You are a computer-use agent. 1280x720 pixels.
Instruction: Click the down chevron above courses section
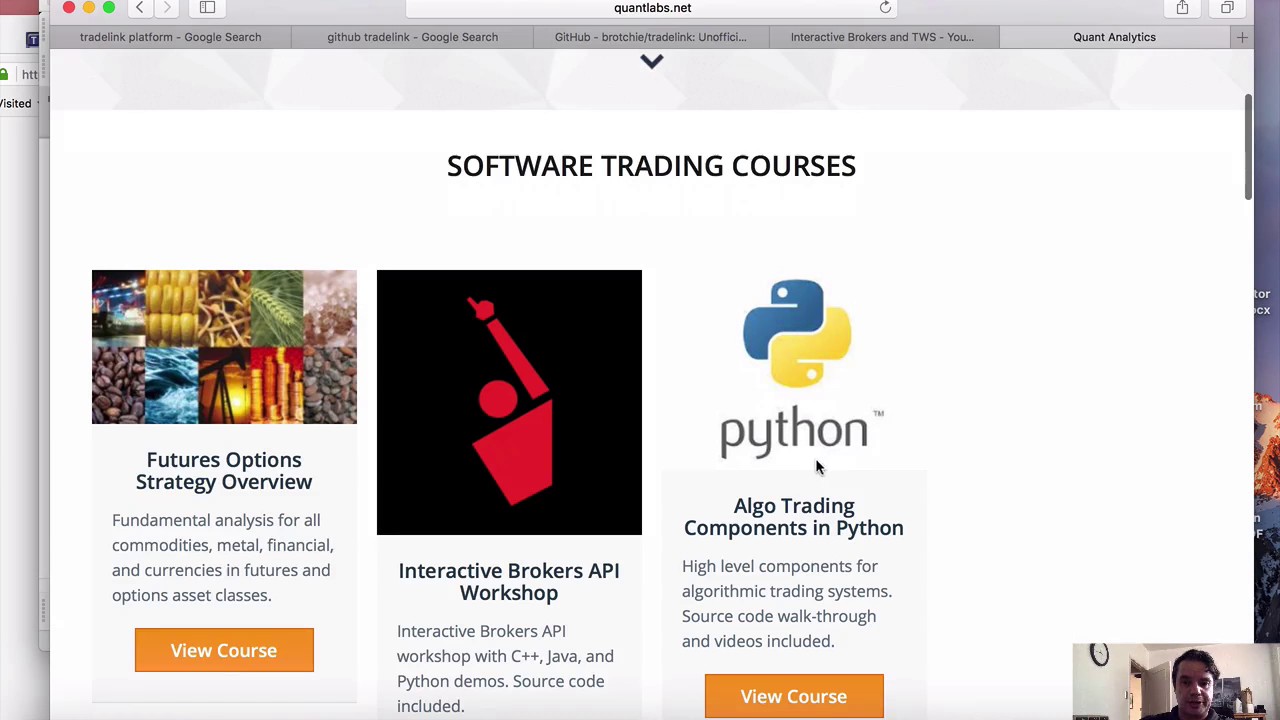[651, 62]
